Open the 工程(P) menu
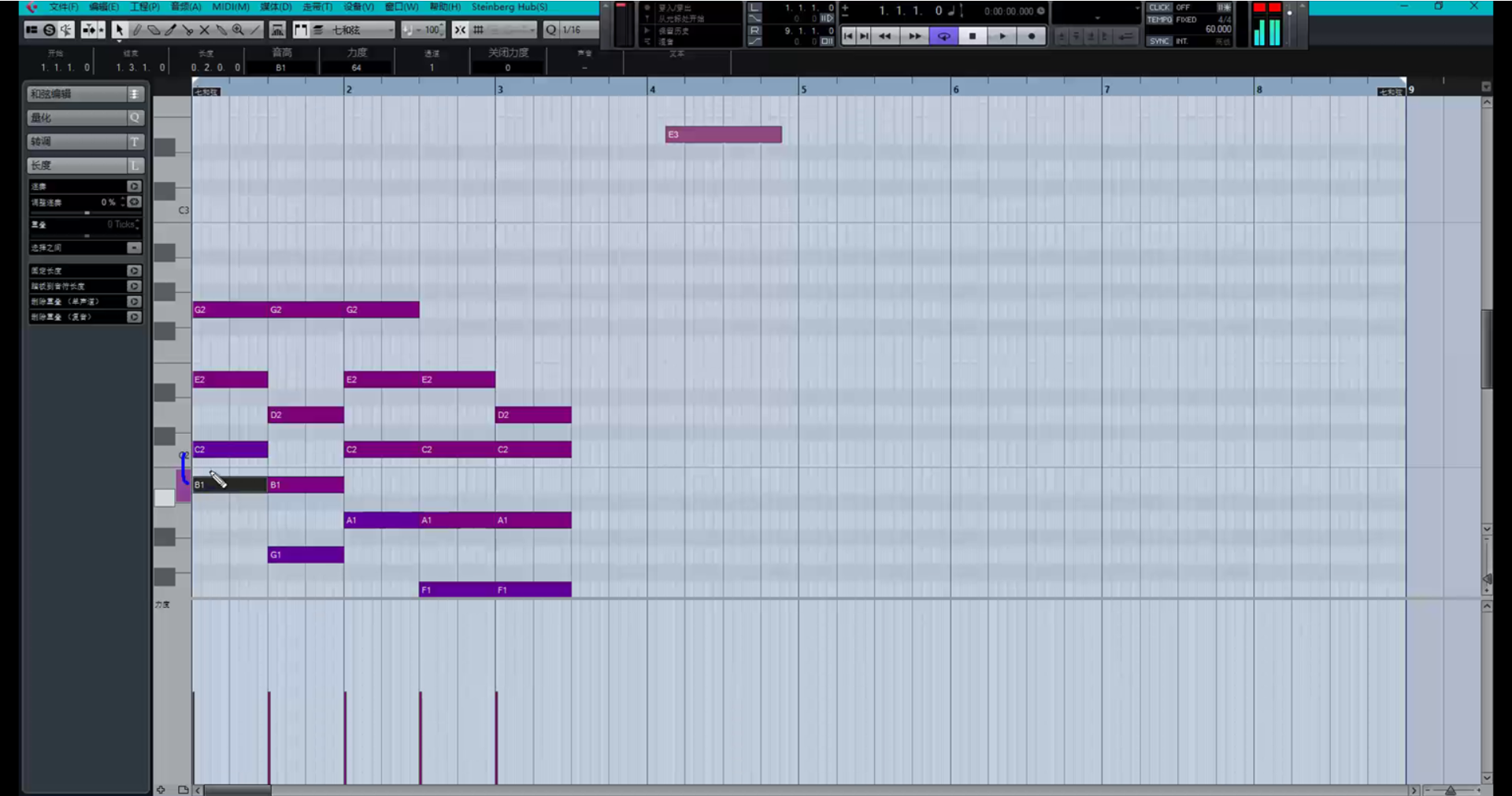This screenshot has height=796, width=1512. pyautogui.click(x=145, y=7)
